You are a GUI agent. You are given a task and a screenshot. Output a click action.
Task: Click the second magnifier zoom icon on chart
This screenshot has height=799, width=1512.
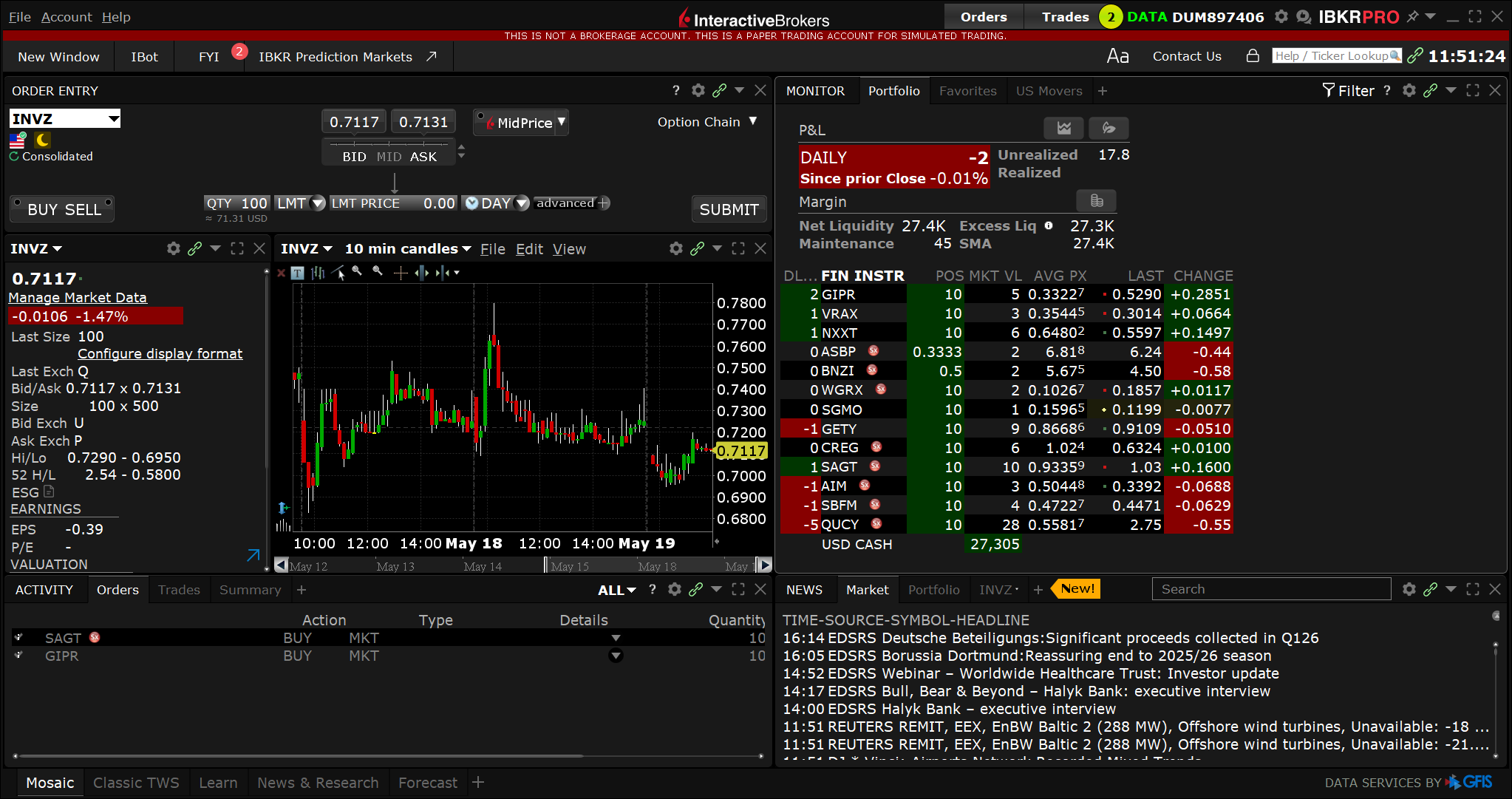[x=378, y=271]
